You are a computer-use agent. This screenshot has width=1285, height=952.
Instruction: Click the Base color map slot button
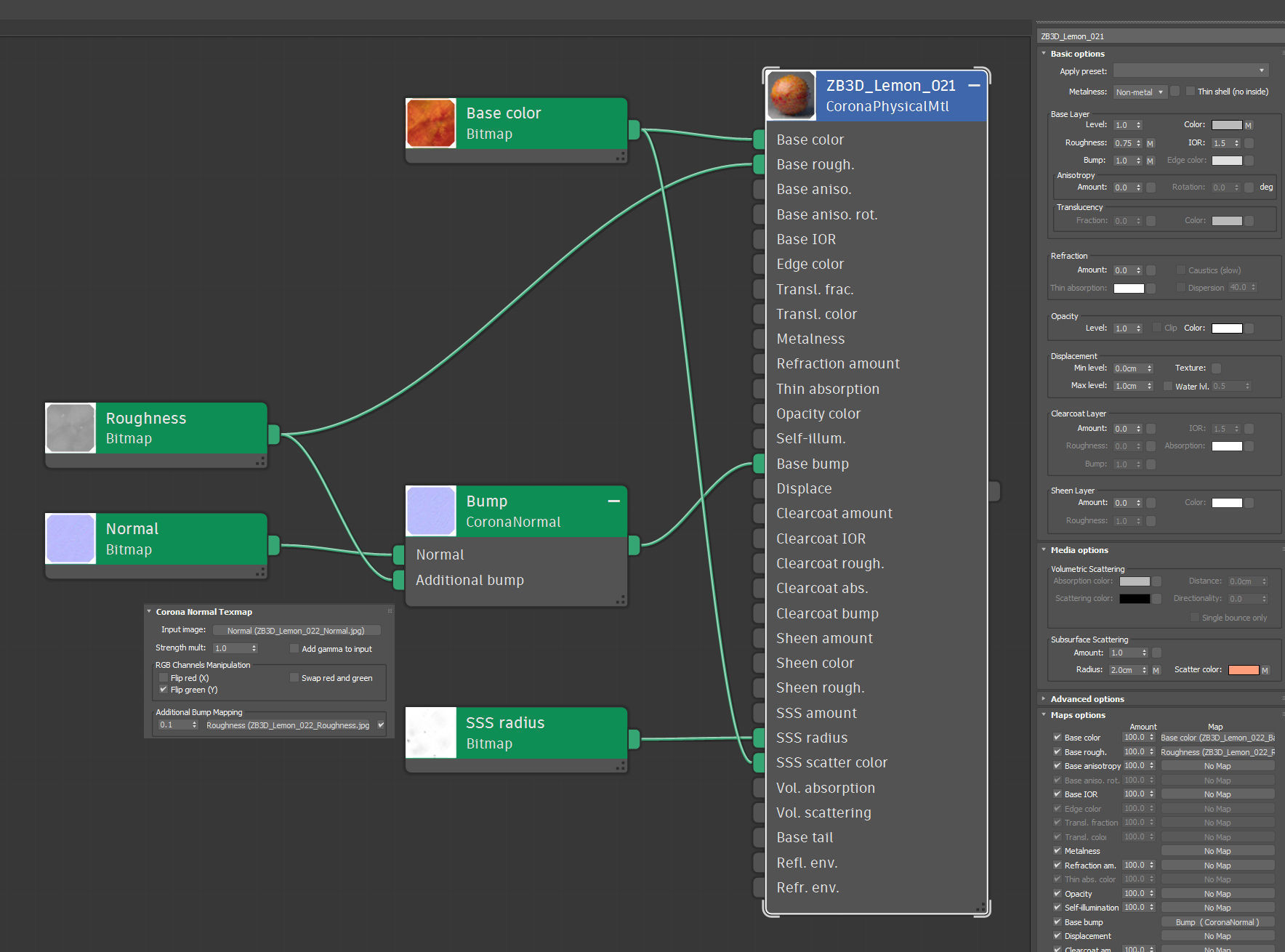[x=1217, y=738]
